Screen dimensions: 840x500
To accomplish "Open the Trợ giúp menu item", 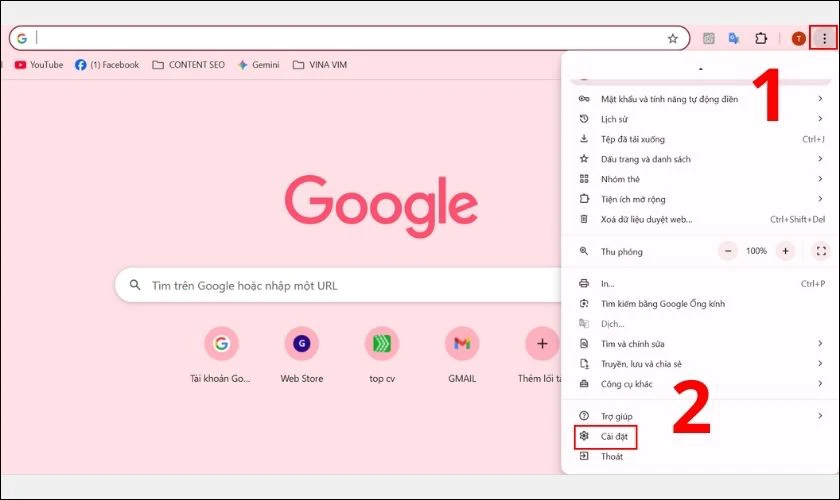I will coord(700,416).
